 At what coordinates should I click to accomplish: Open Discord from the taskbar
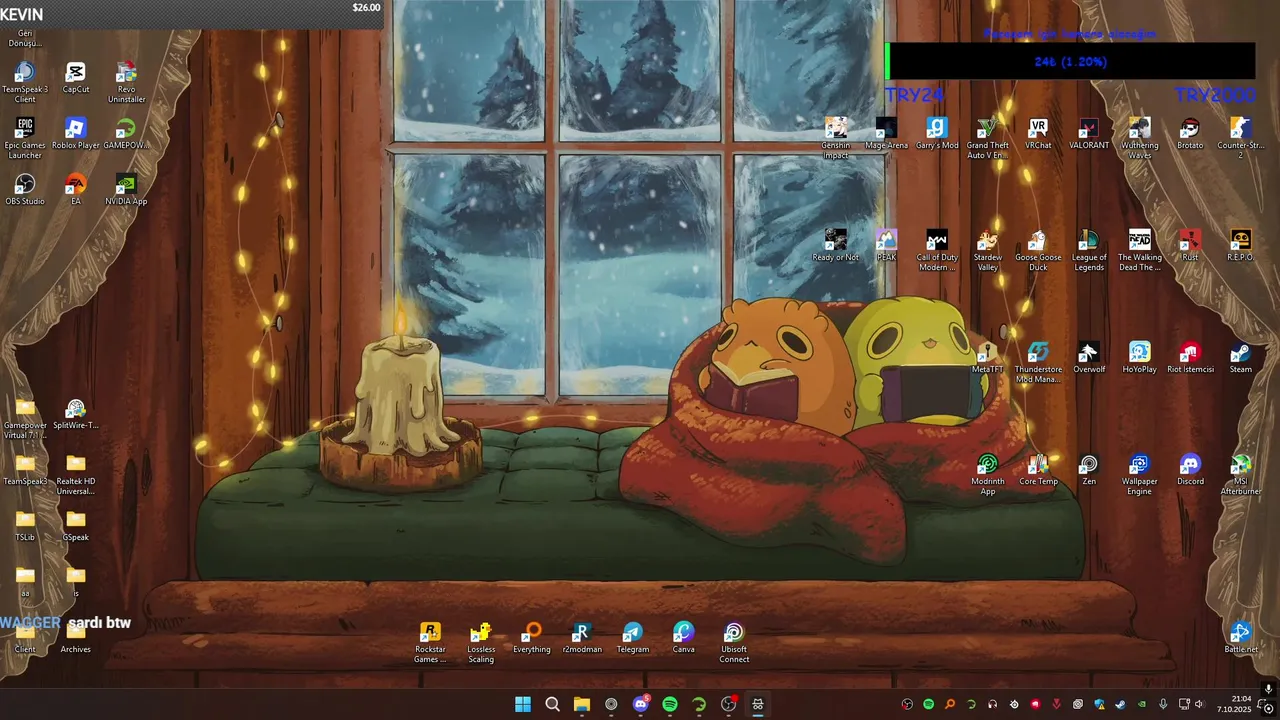click(641, 704)
